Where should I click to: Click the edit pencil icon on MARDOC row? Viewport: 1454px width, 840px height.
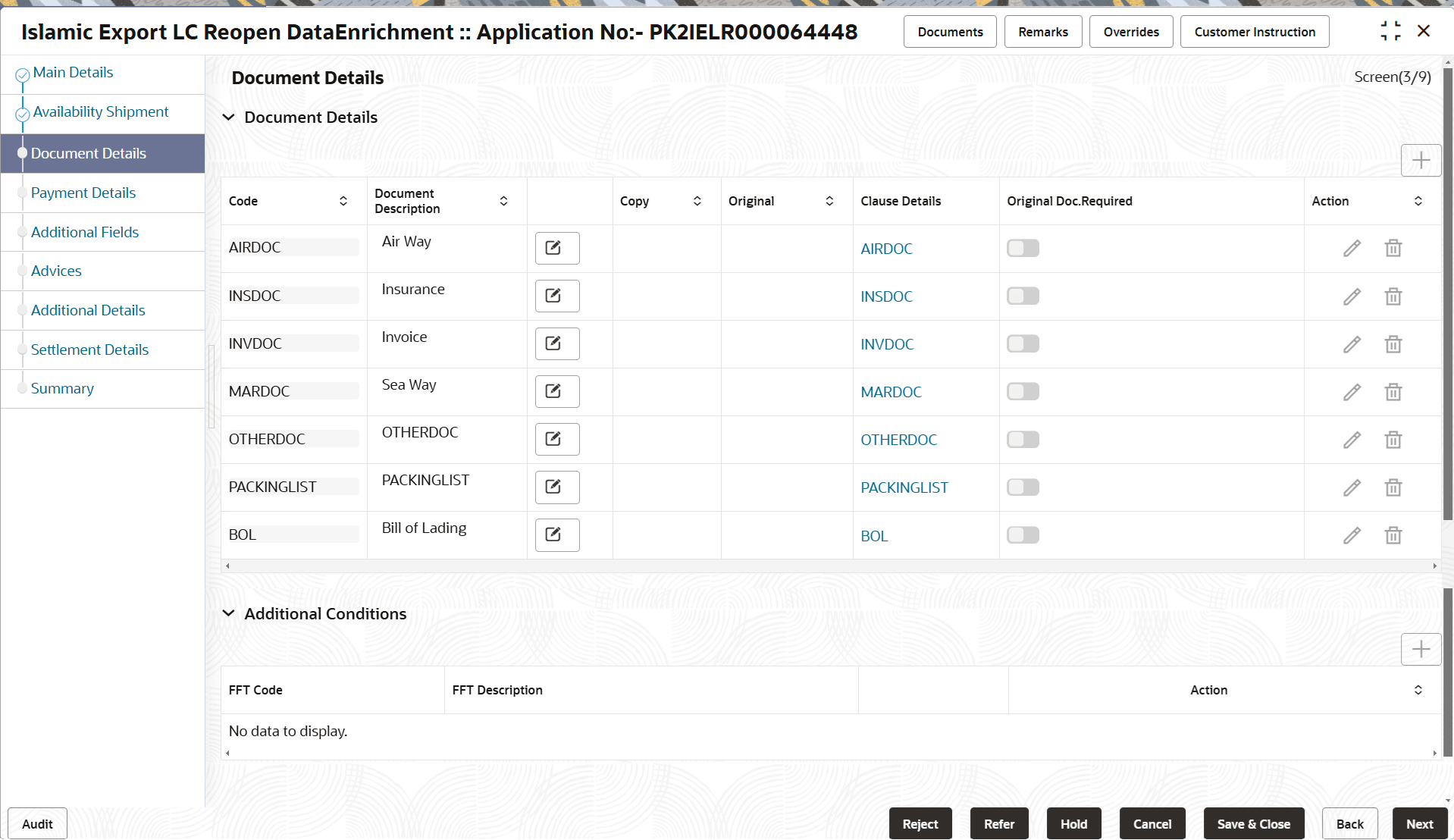coord(1352,391)
